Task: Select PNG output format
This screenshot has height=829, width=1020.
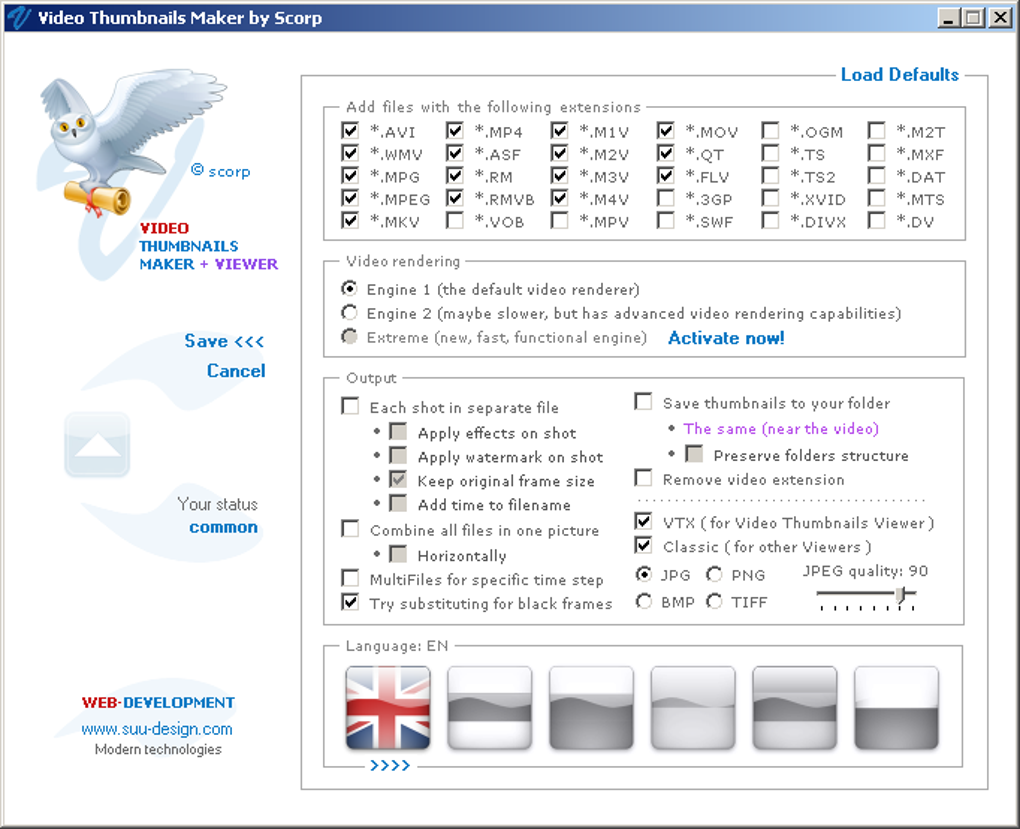Action: click(x=714, y=574)
